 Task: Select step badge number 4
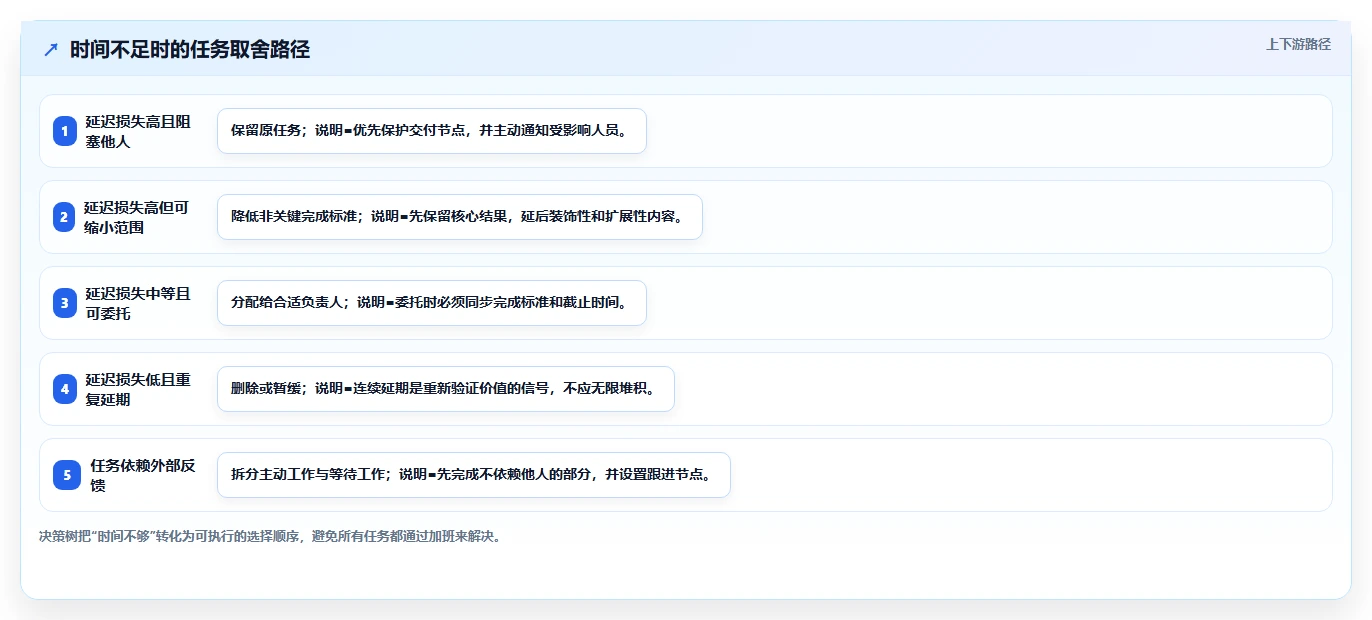coord(65,389)
